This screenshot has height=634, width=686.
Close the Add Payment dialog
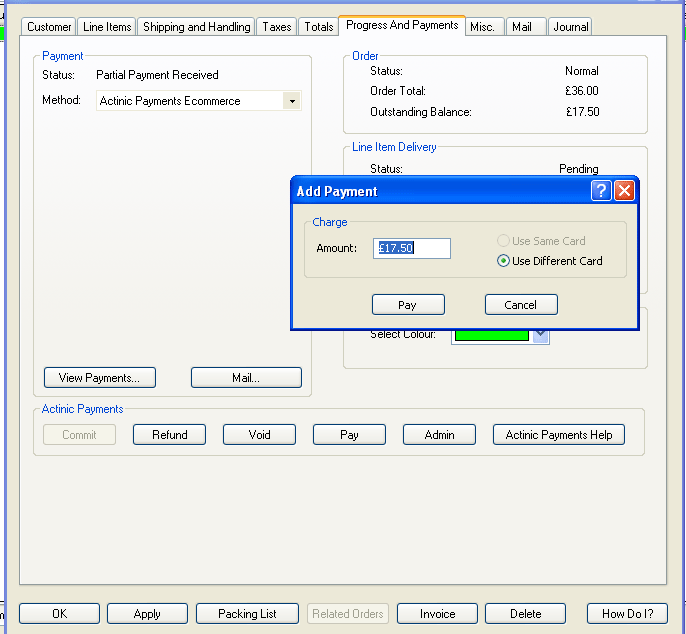click(624, 191)
